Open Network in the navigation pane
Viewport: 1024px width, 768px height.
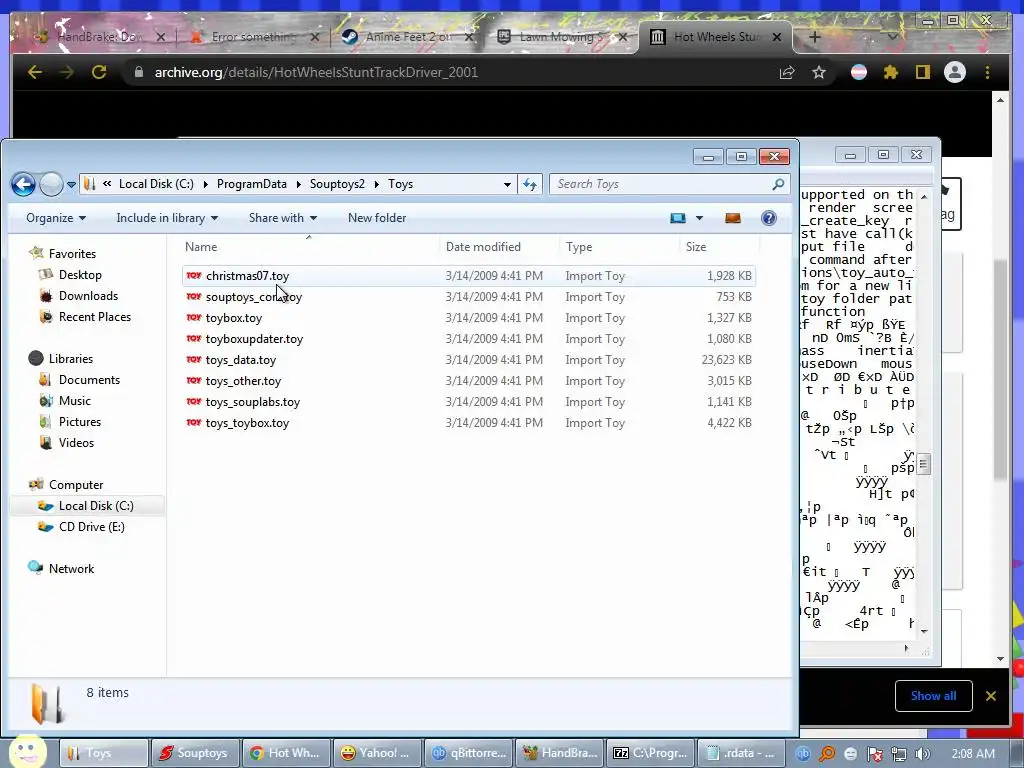[x=71, y=568]
